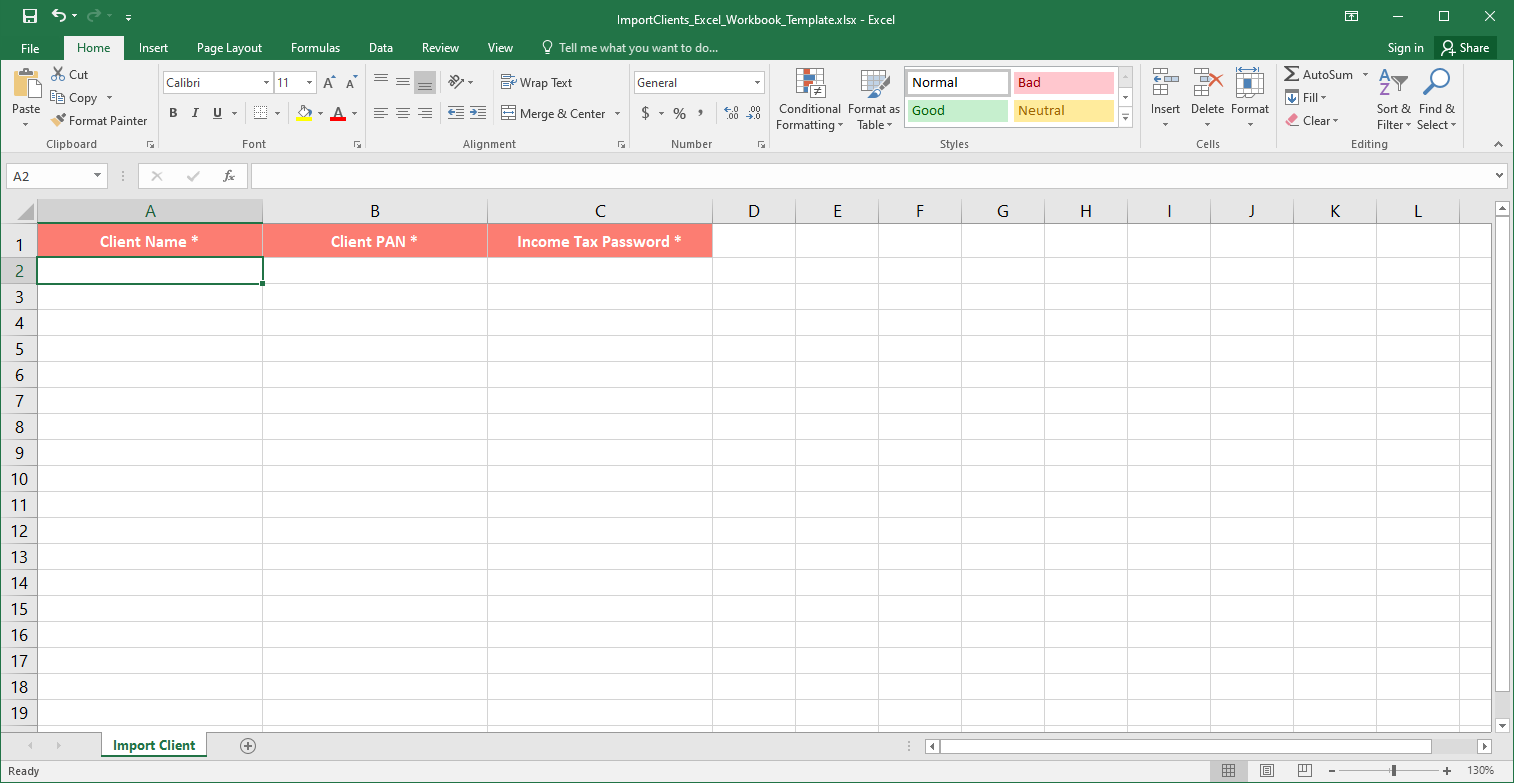
Task: Open the Calibri font name dropdown
Action: coord(266,83)
